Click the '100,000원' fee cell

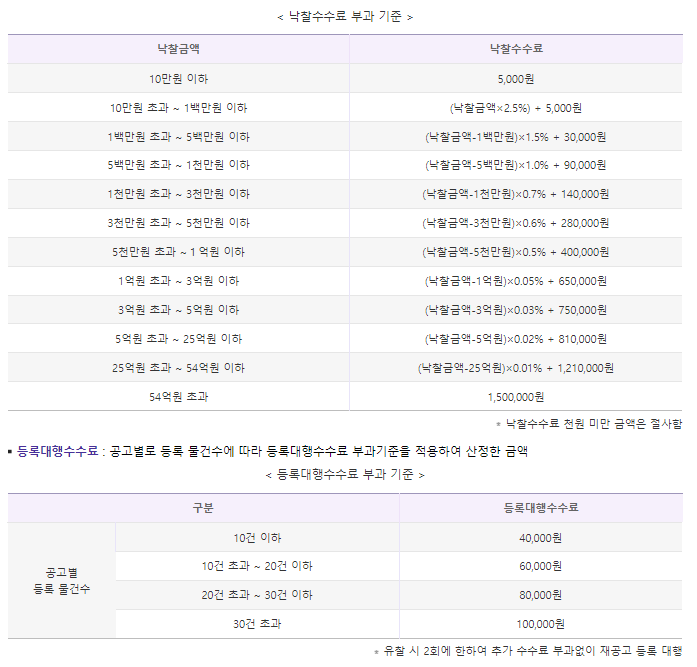point(541,624)
